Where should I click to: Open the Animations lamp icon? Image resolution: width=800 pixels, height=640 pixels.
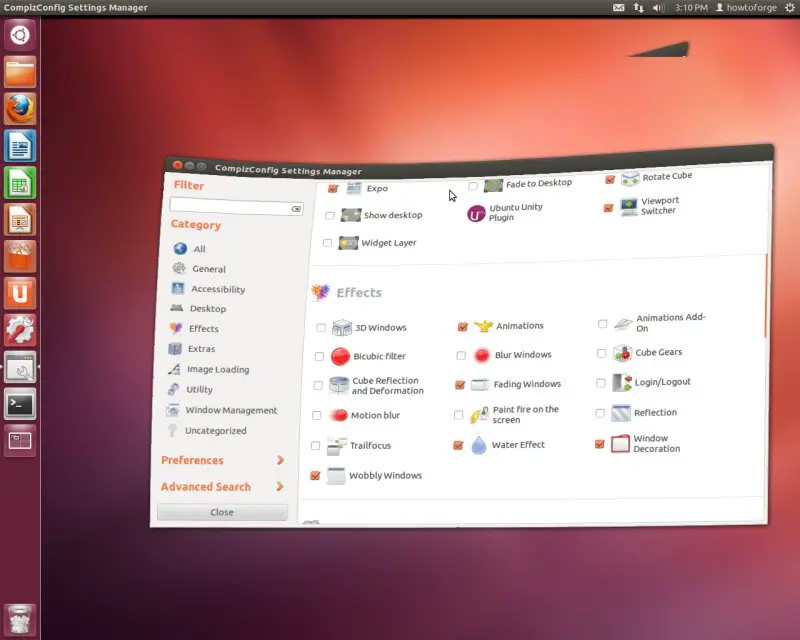coord(483,326)
